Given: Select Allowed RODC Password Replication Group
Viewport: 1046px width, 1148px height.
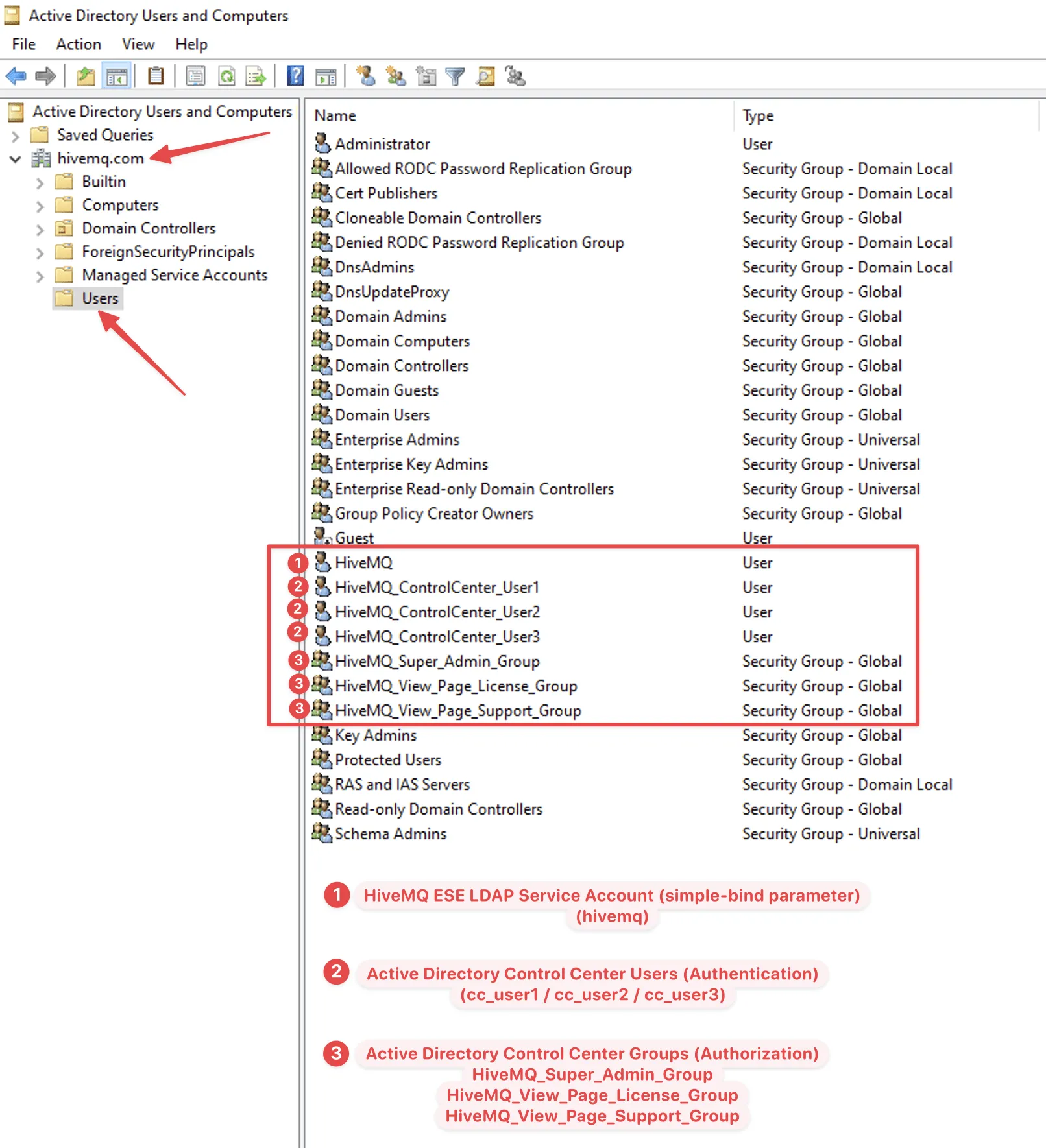Looking at the screenshot, I should [x=483, y=168].
